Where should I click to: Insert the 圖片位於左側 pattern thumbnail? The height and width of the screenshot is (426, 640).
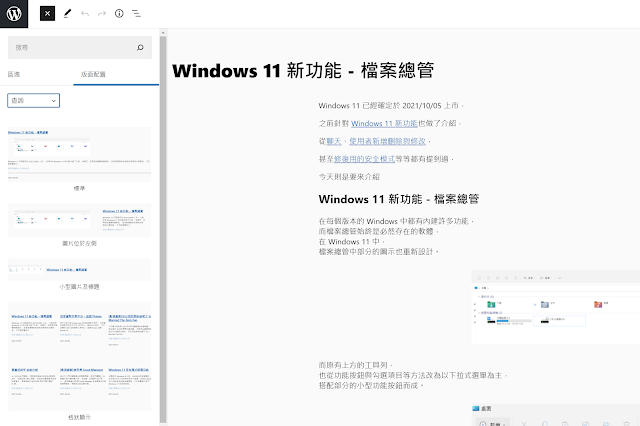(80, 220)
